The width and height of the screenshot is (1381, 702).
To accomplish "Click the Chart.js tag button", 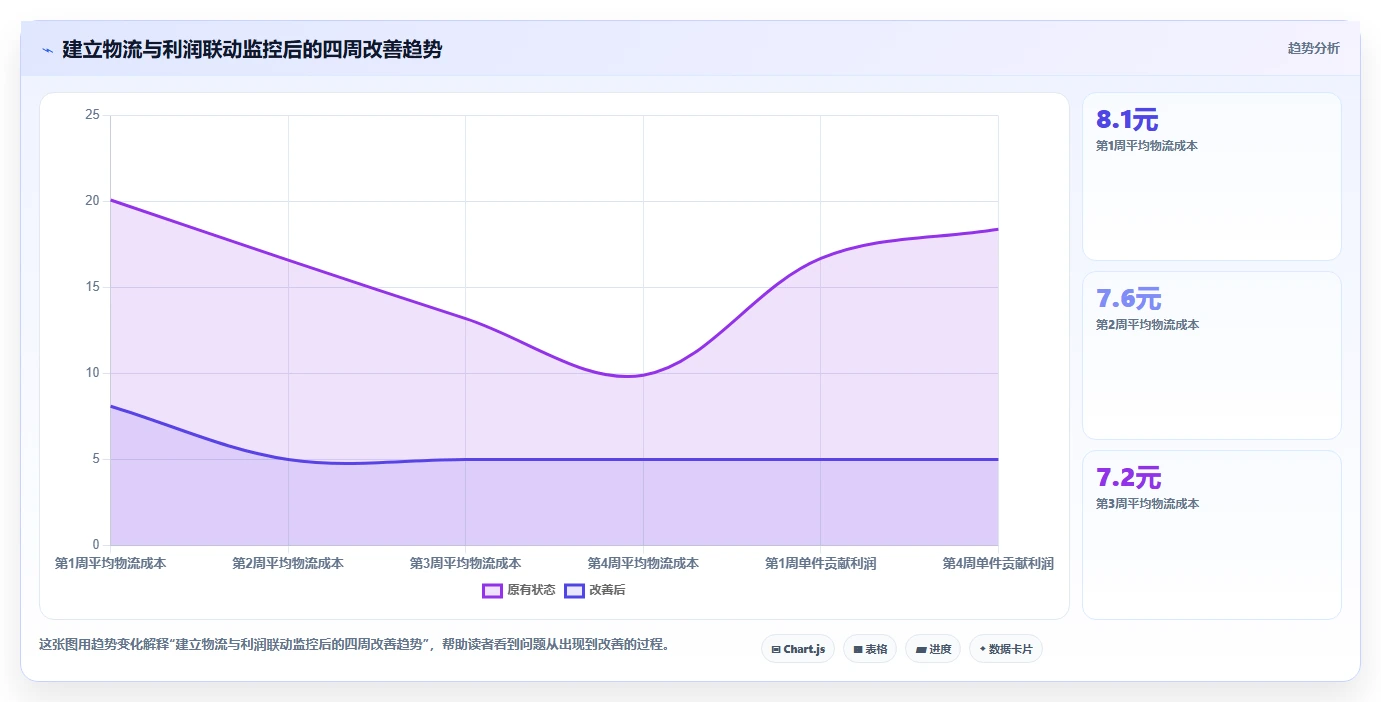I will tap(798, 649).
